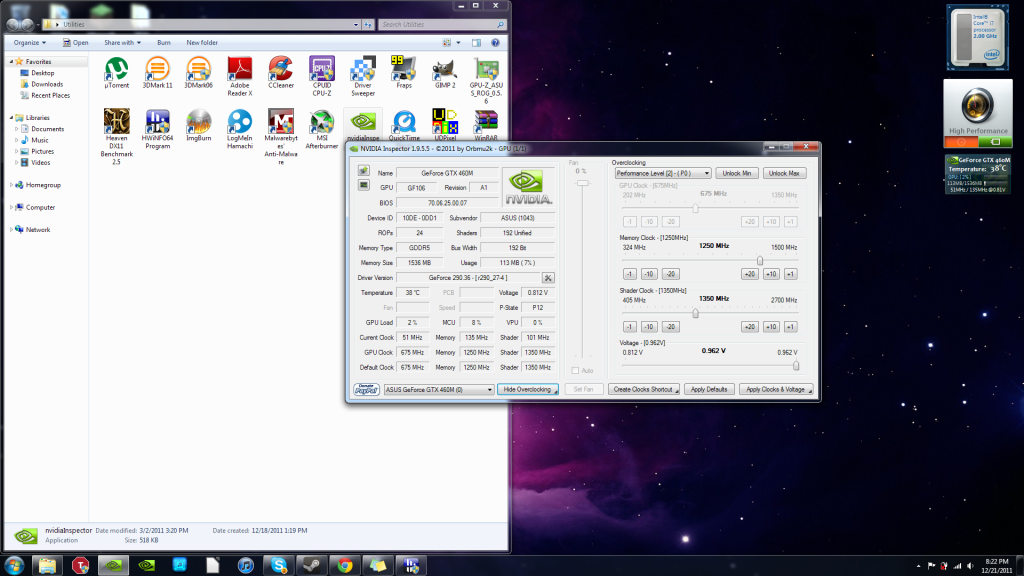Image resolution: width=1024 pixels, height=576 pixels.
Task: Click the Search Utilities input field
Action: click(442, 24)
